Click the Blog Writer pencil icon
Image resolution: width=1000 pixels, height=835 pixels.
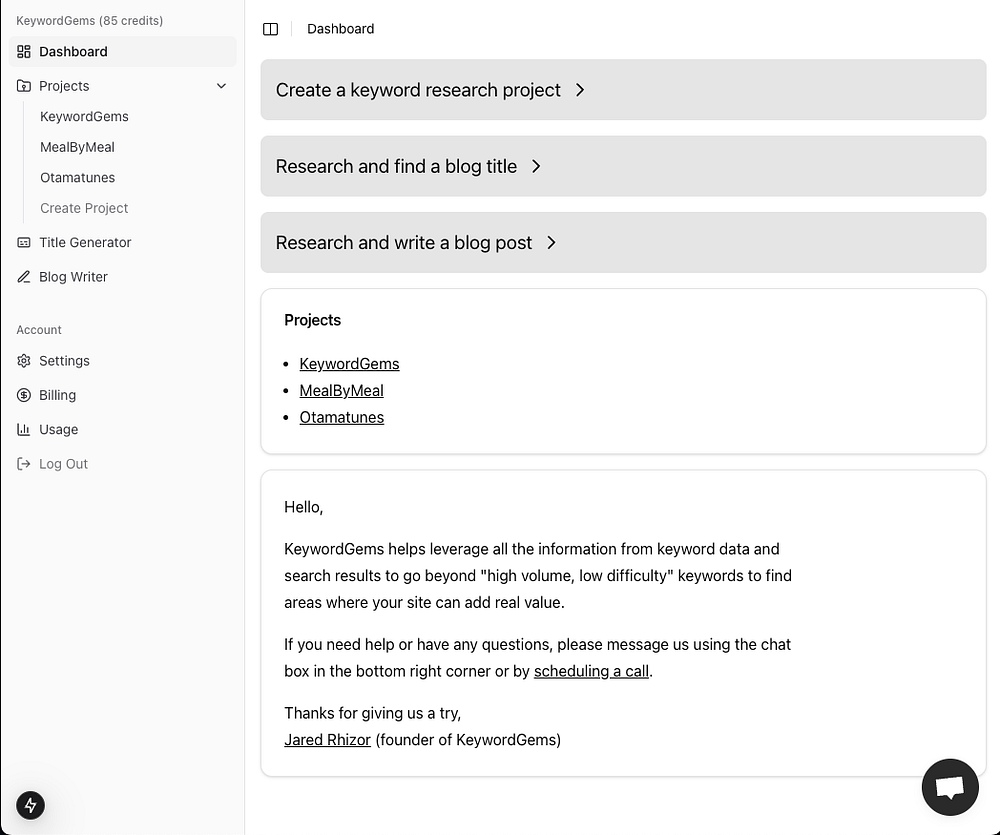click(24, 277)
